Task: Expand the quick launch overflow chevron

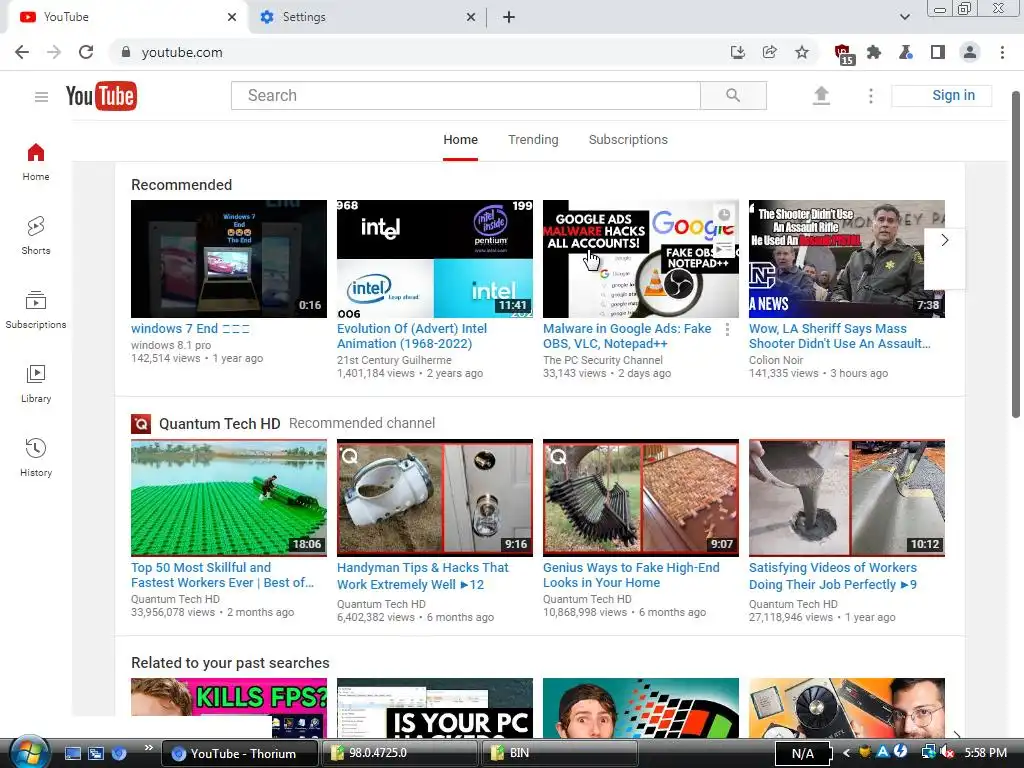Action: point(149,748)
